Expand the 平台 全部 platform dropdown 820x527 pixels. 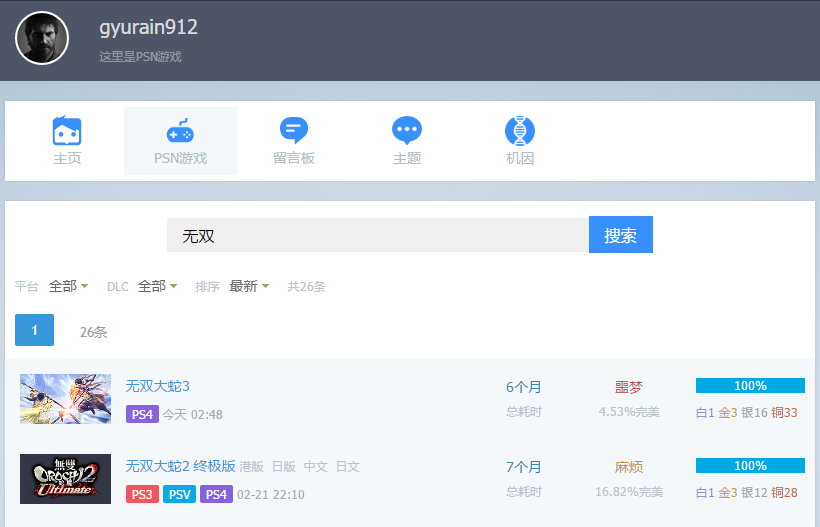(68, 286)
